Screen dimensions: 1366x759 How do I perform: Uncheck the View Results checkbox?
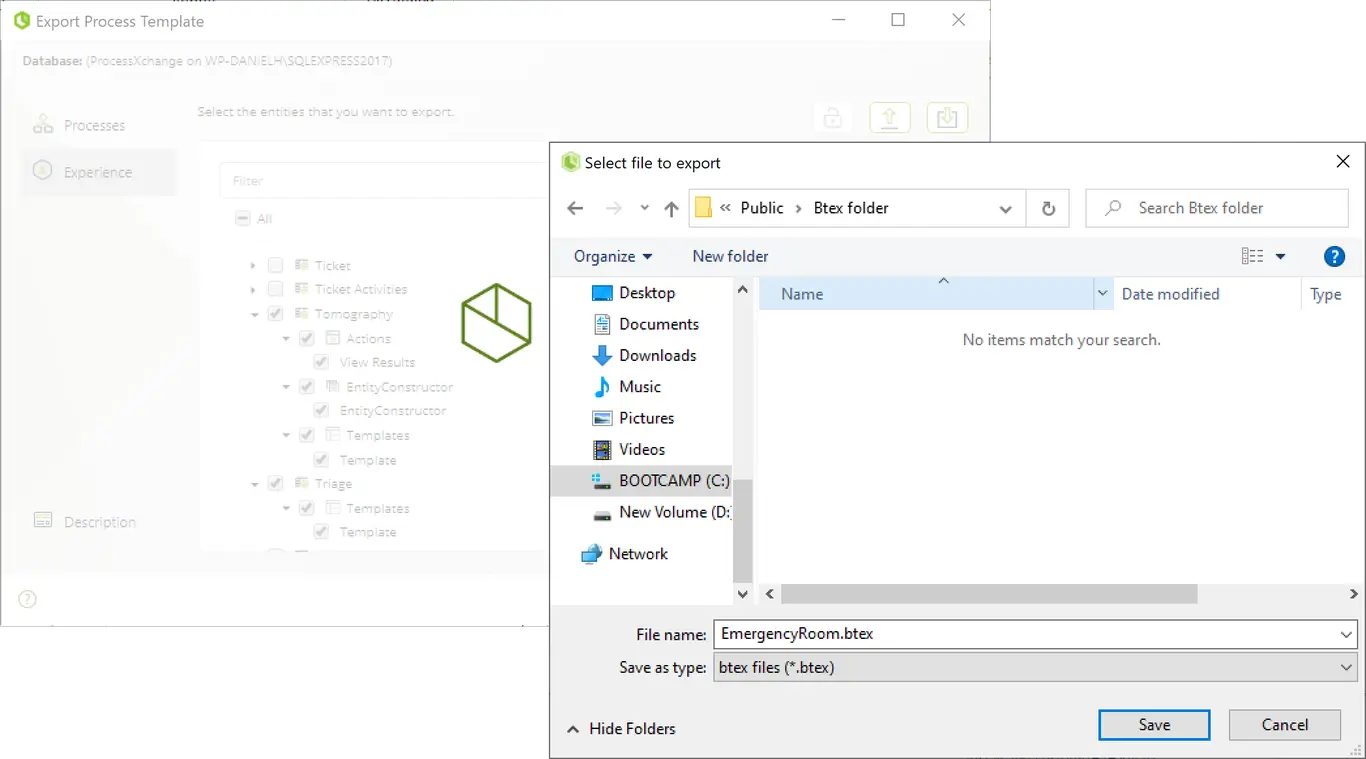click(322, 362)
